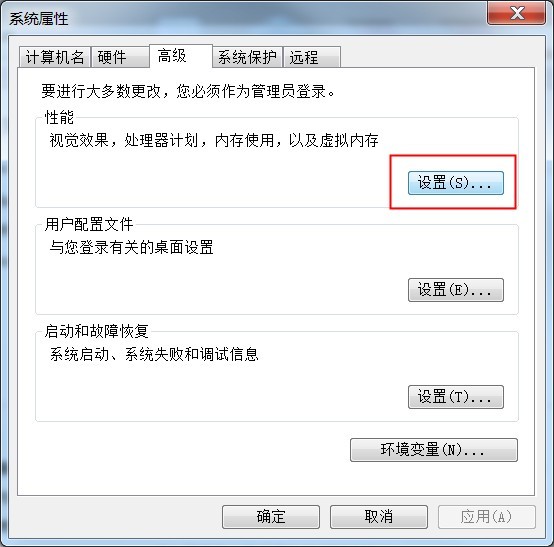Open the 硬件 tab
Viewport: 554px width, 547px height.
click(x=120, y=57)
